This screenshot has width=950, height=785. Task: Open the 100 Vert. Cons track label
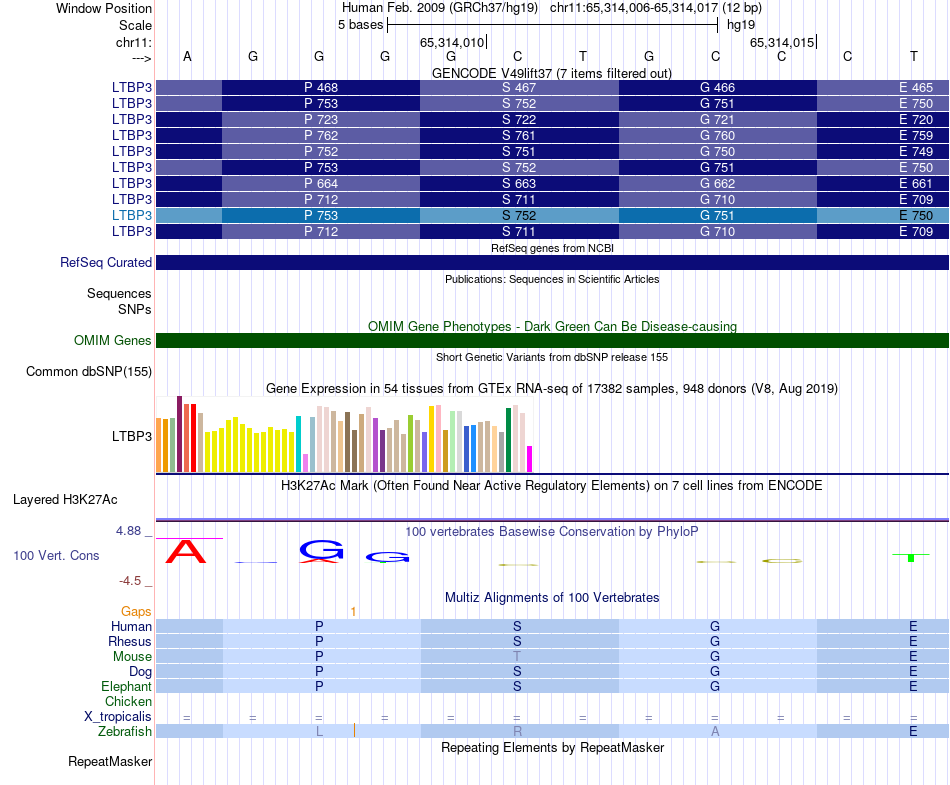click(x=56, y=555)
